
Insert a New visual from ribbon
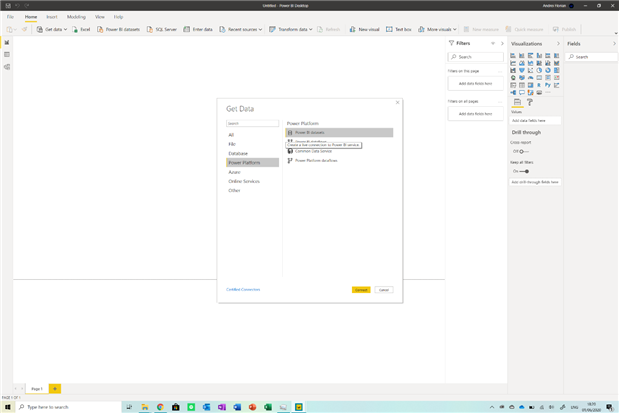(364, 29)
